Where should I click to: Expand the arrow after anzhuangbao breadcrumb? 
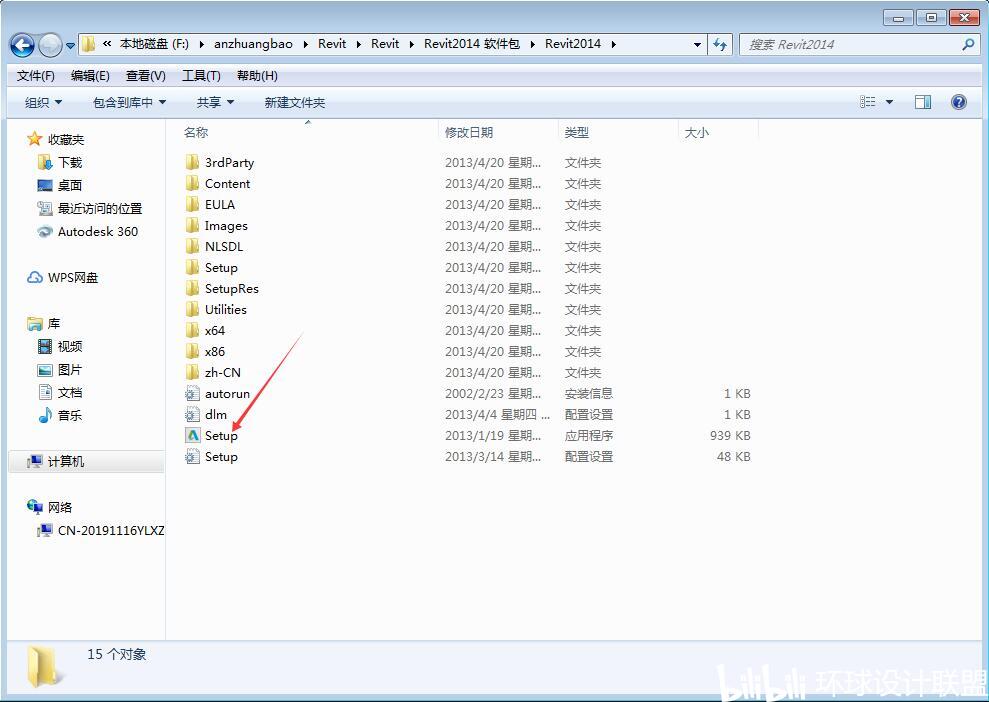[x=306, y=44]
